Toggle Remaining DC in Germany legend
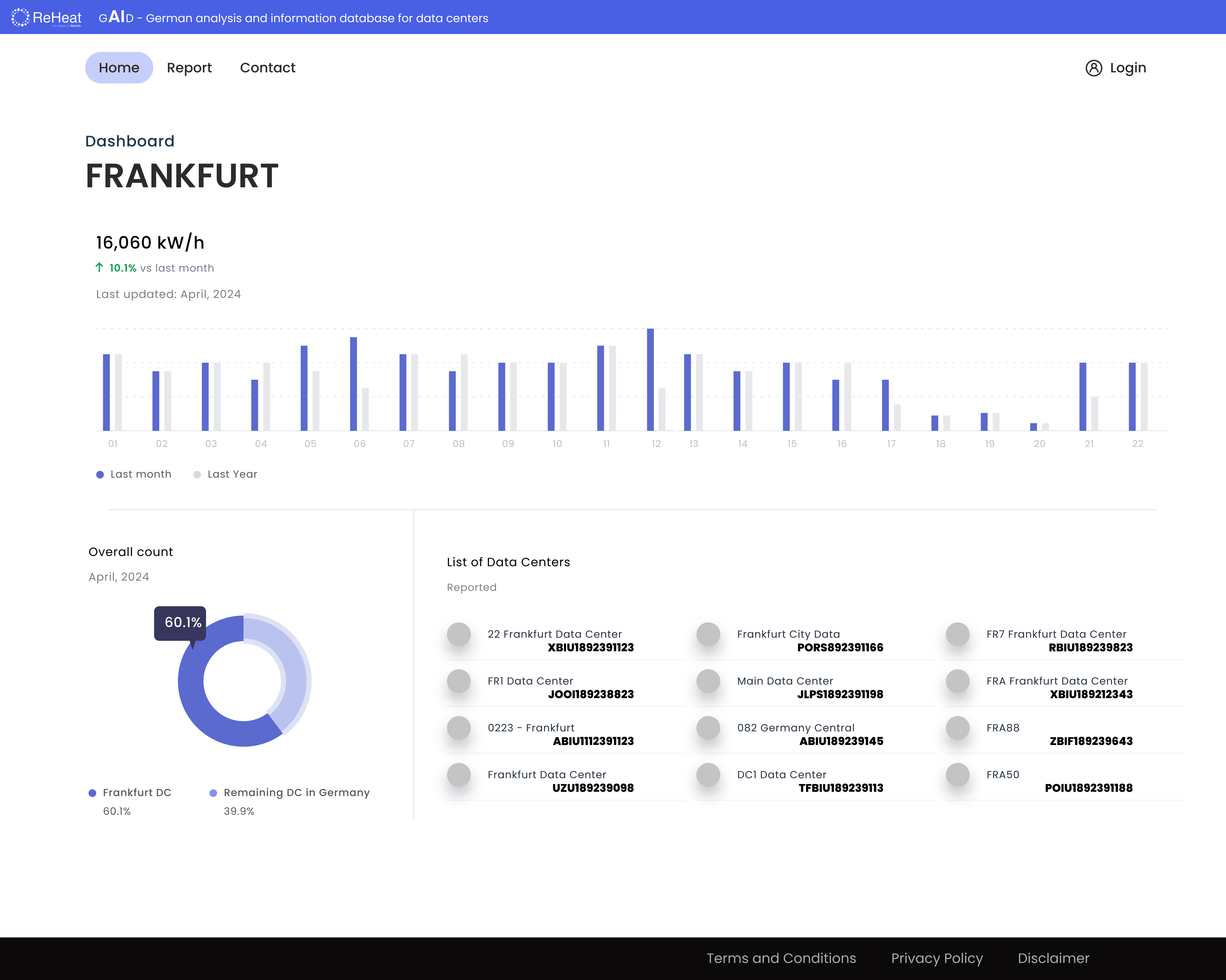 (213, 793)
